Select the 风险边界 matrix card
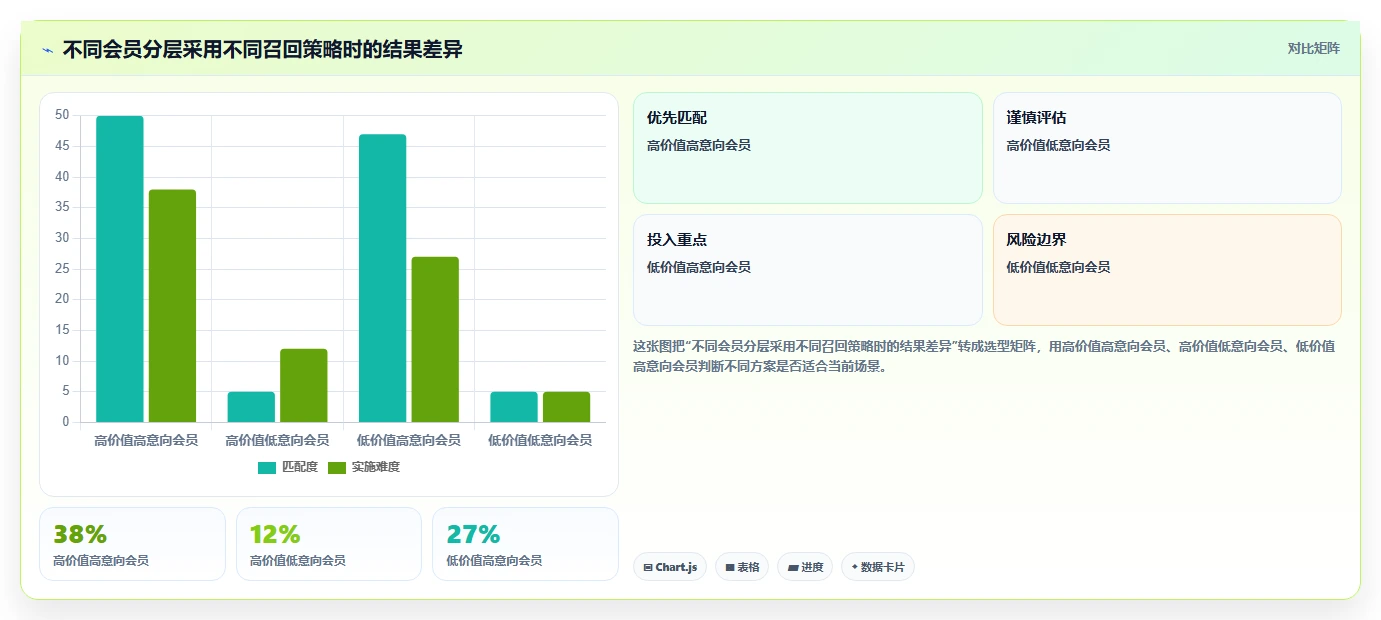This screenshot has height=620, width=1381. [x=1167, y=270]
